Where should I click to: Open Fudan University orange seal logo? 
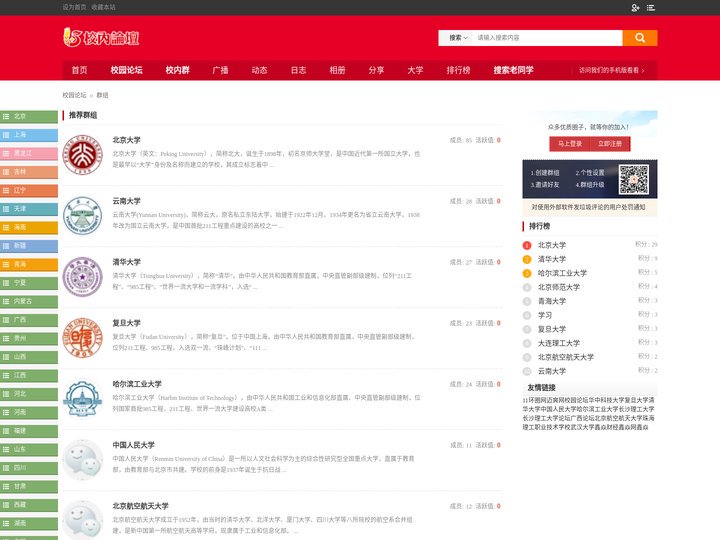[83, 338]
